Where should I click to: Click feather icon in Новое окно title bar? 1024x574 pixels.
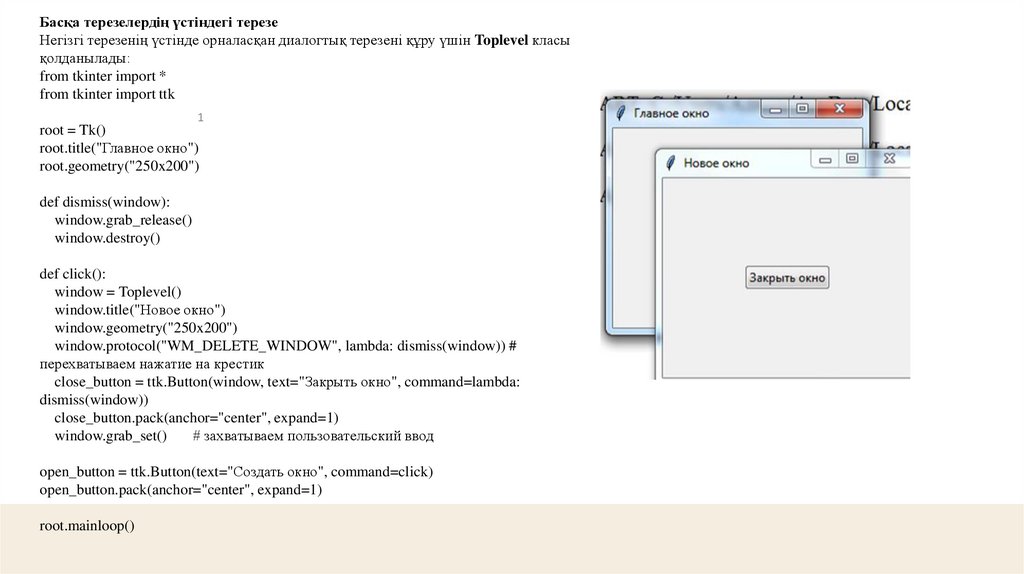670,163
